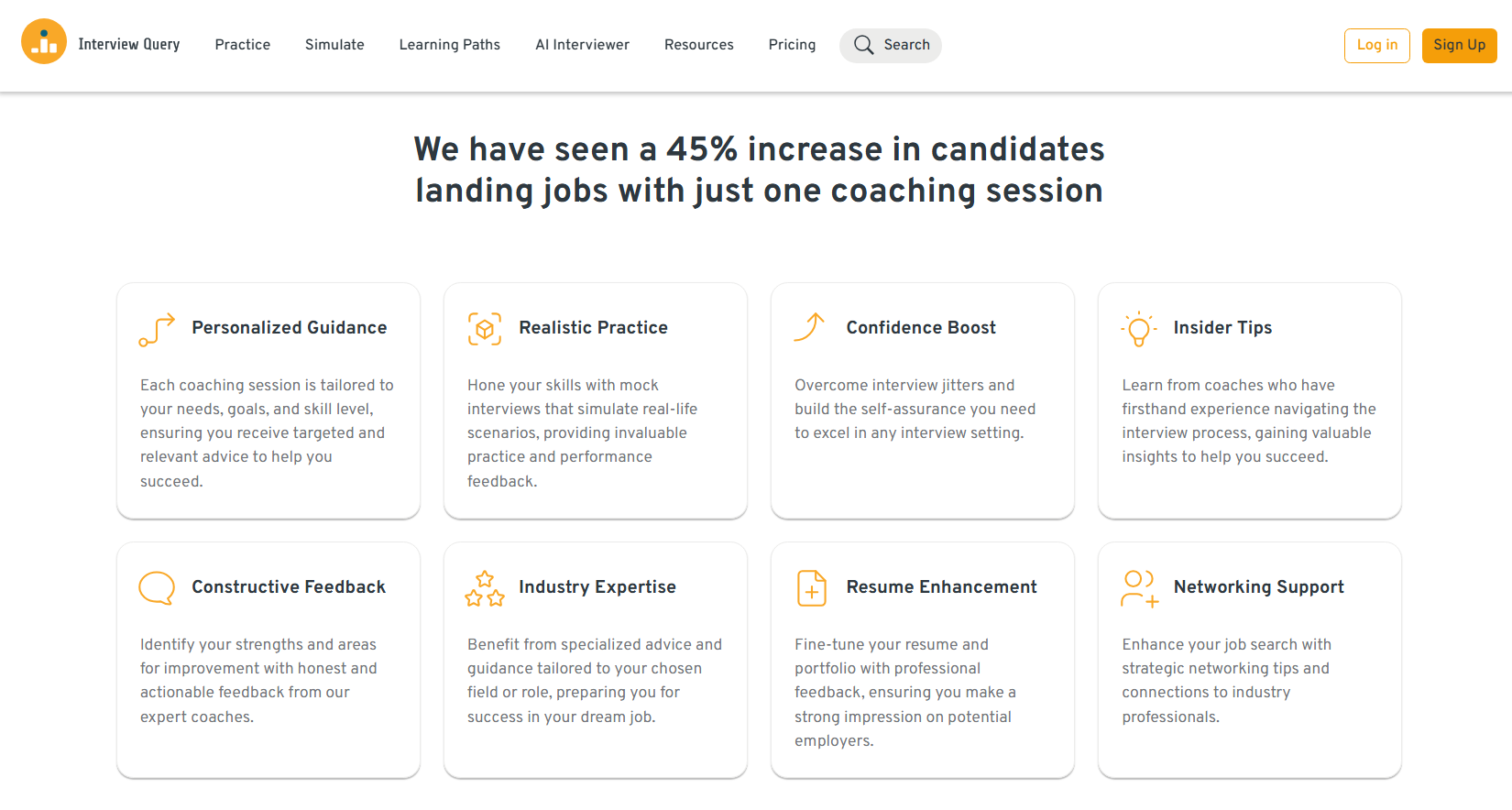This screenshot has height=810, width=1512.
Task: Click the Insider Tips lightbulb icon
Action: coord(1138,329)
